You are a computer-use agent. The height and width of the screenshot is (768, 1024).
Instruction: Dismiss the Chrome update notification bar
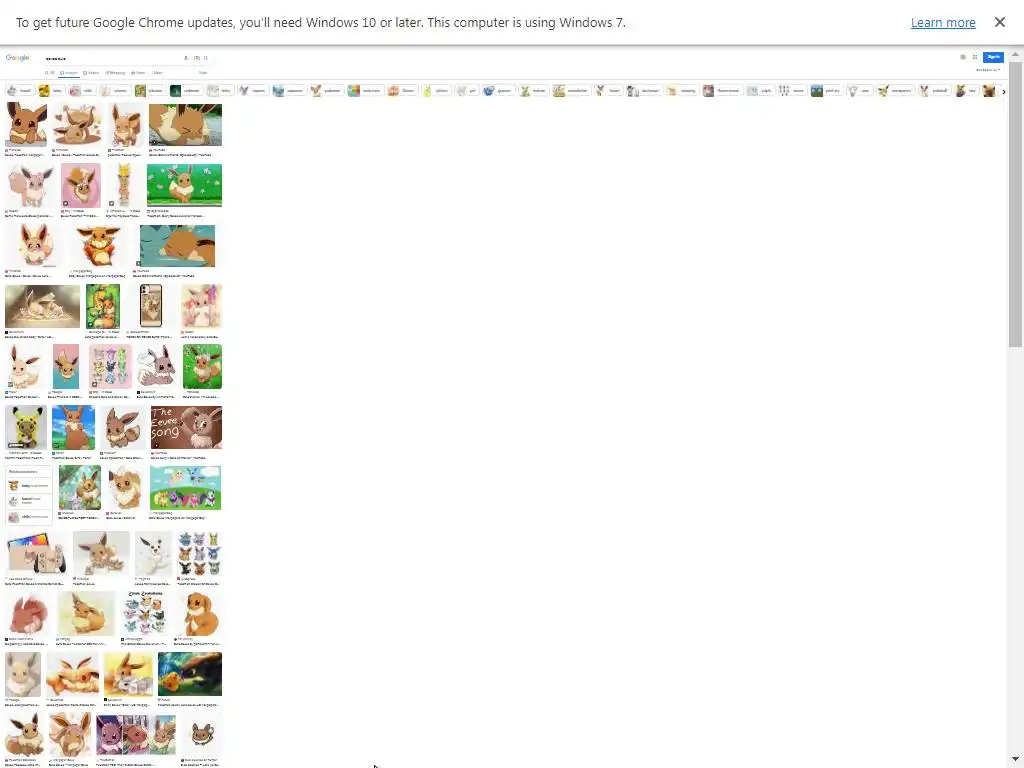pyautogui.click(x=1000, y=22)
